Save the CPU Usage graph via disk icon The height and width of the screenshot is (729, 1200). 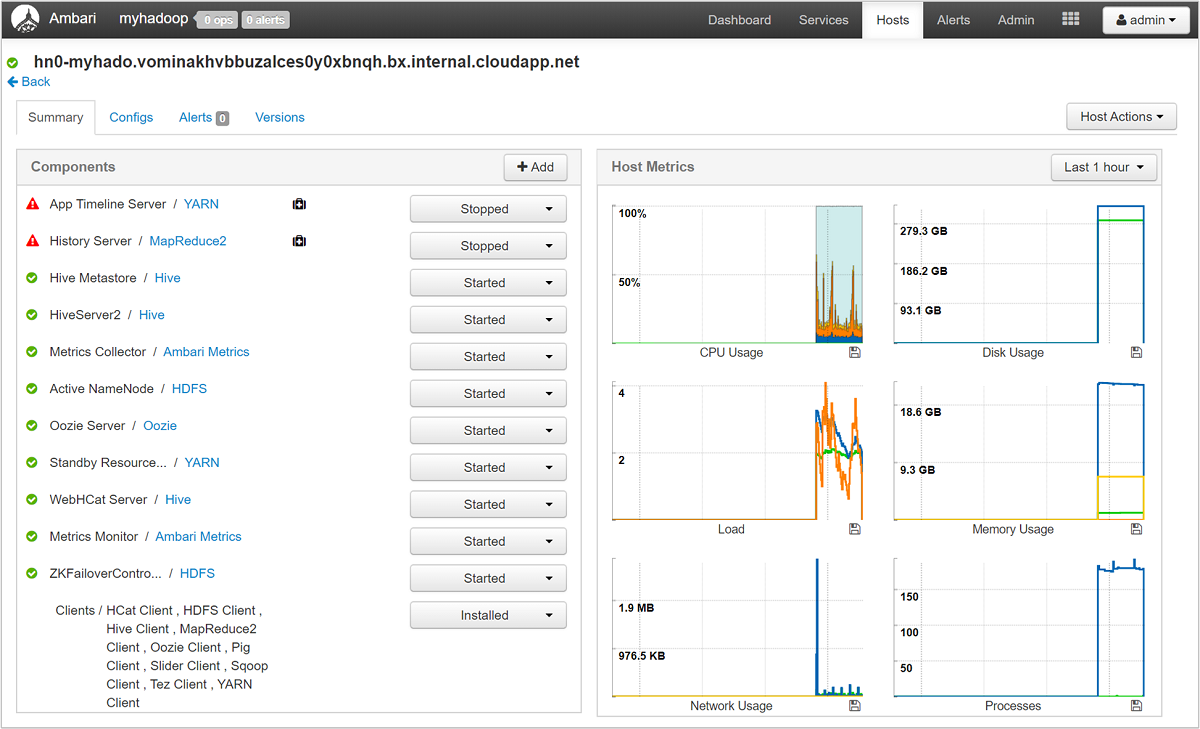[x=854, y=352]
